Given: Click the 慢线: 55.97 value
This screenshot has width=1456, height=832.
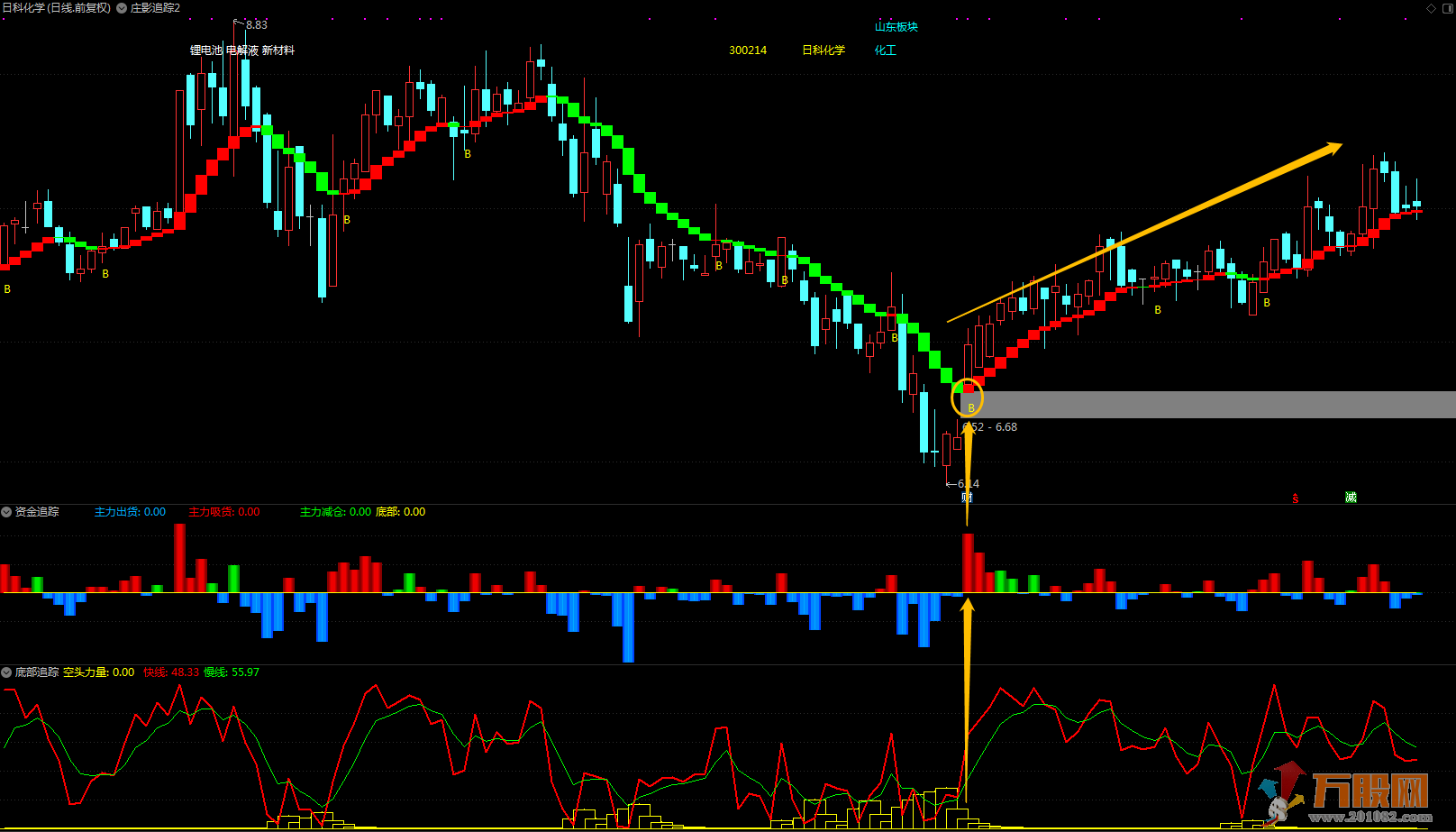Looking at the screenshot, I should click(232, 672).
